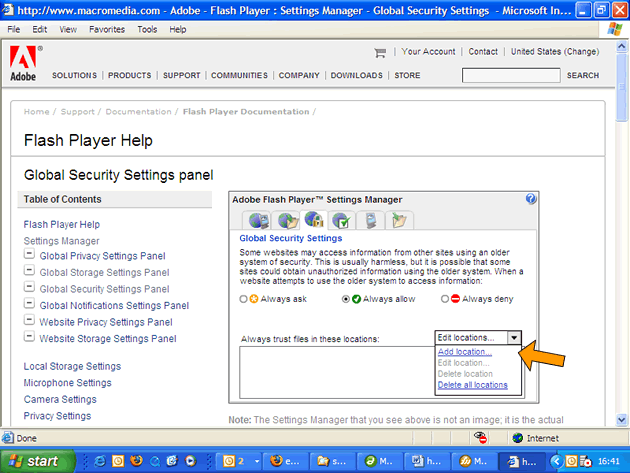Image resolution: width=630 pixels, height=473 pixels.
Task: Open the Global Storage Settings tab icon
Action: 288,220
